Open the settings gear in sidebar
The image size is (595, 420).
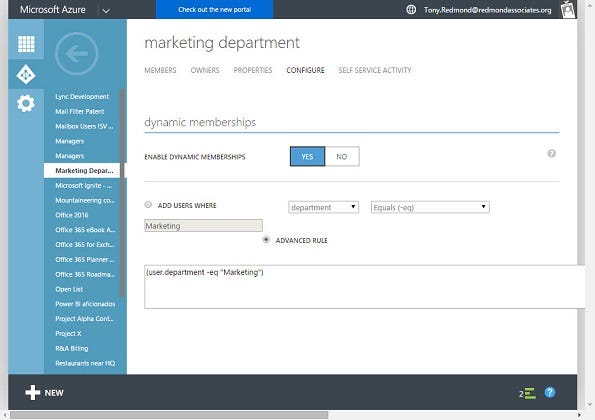click(26, 103)
